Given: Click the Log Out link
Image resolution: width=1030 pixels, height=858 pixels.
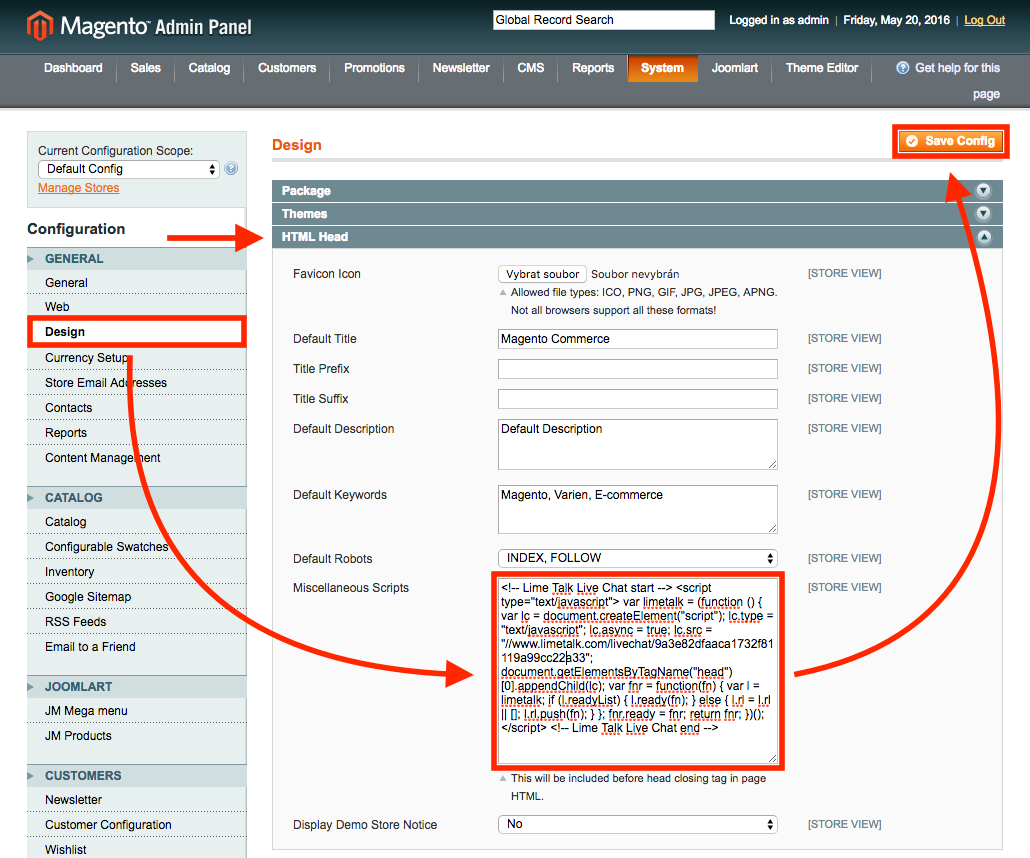Looking at the screenshot, I should 985,20.
